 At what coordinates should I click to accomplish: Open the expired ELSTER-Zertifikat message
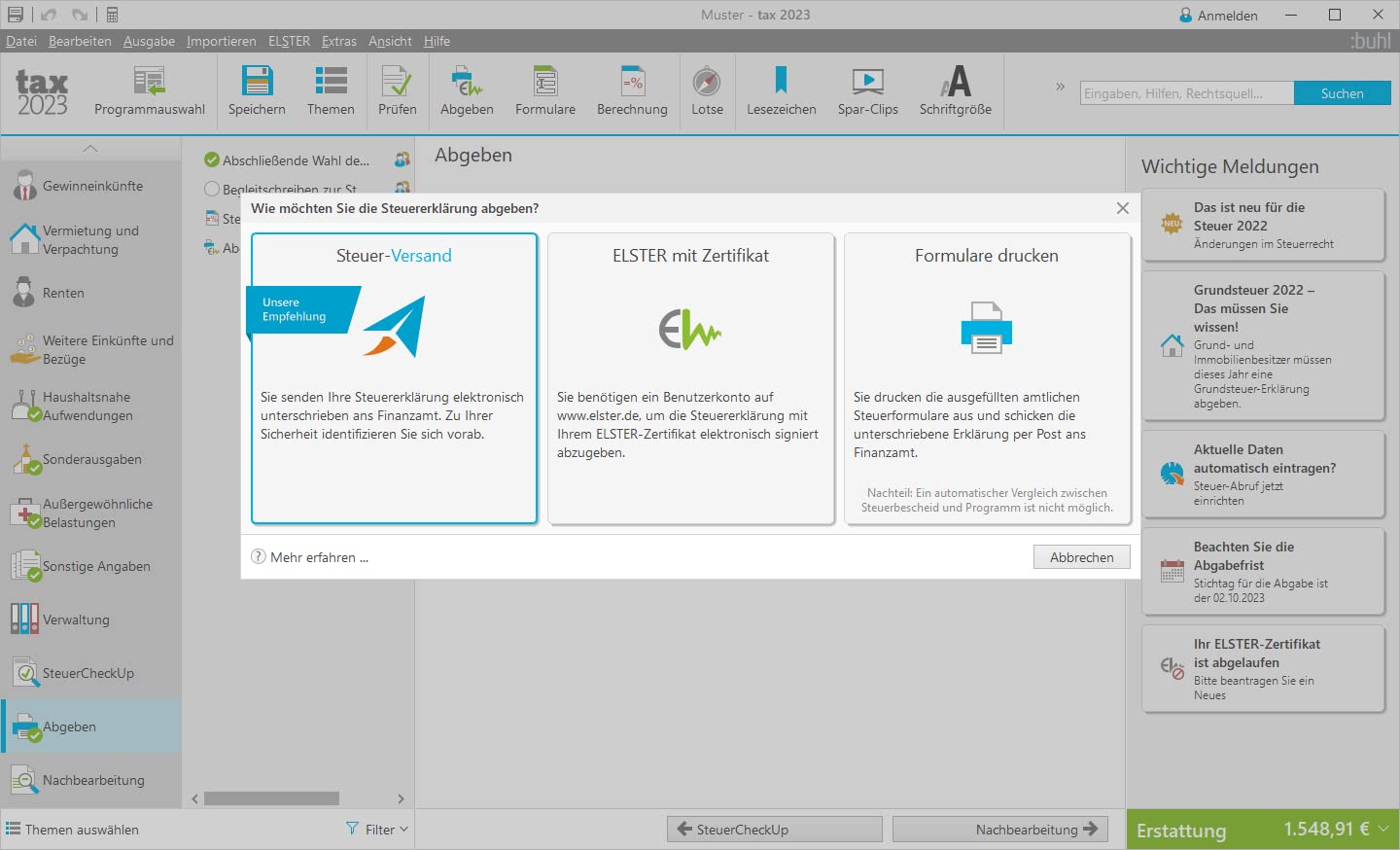(x=1263, y=668)
